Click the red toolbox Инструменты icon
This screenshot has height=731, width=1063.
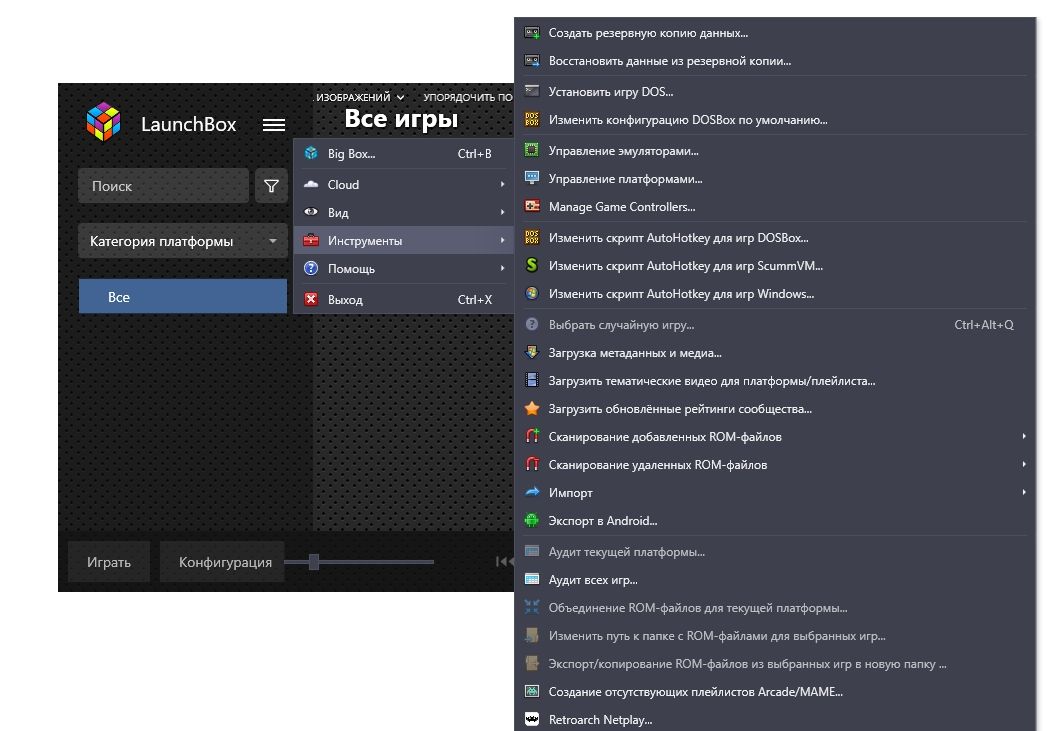pyautogui.click(x=311, y=240)
